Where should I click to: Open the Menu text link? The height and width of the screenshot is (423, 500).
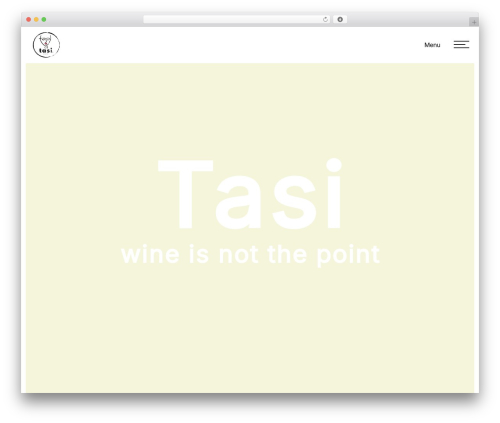click(432, 45)
